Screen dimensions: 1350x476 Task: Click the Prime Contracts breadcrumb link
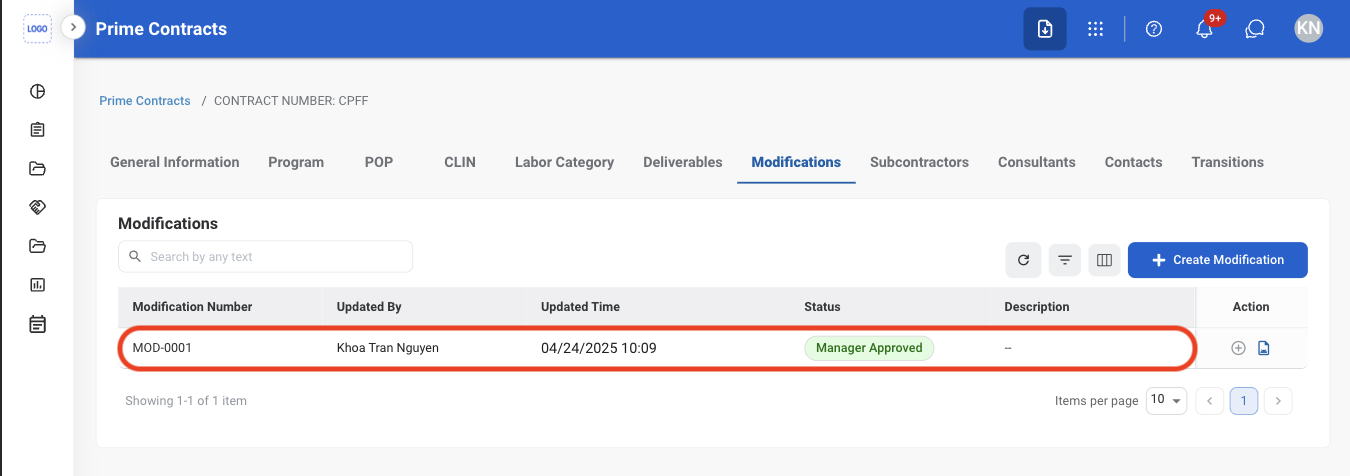tap(145, 101)
